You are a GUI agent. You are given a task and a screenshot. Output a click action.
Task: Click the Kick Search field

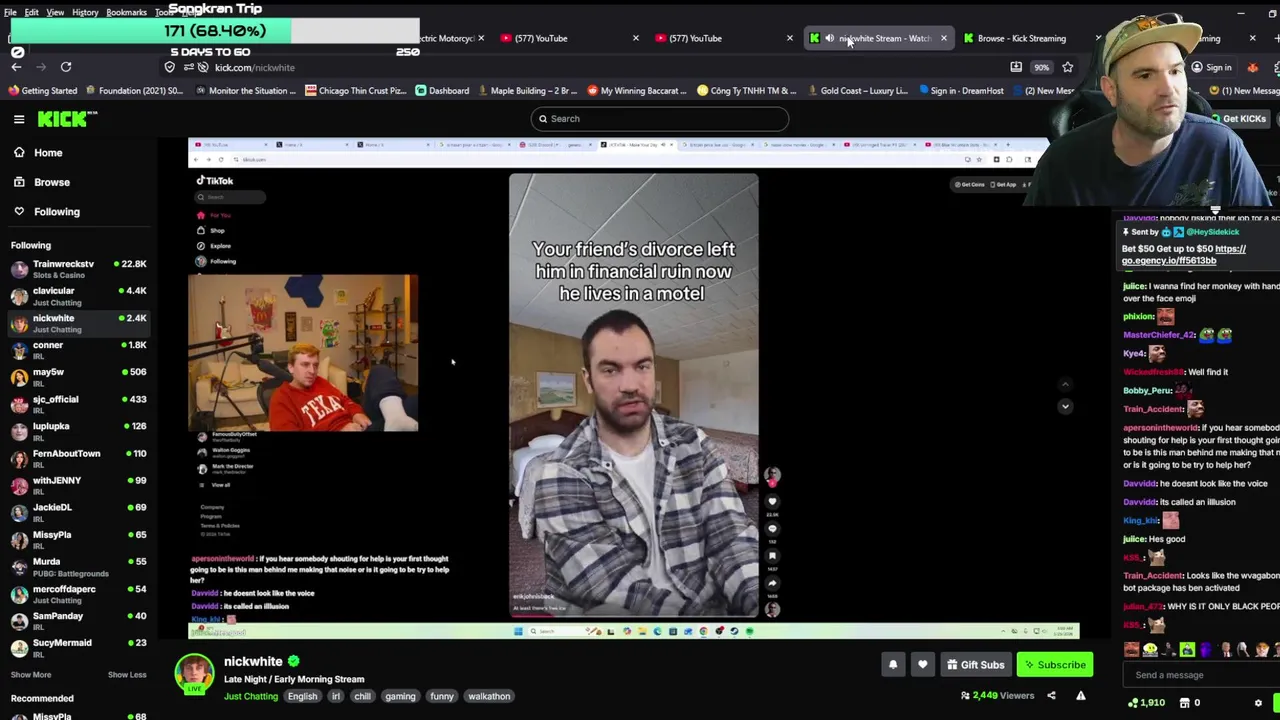tap(660, 119)
